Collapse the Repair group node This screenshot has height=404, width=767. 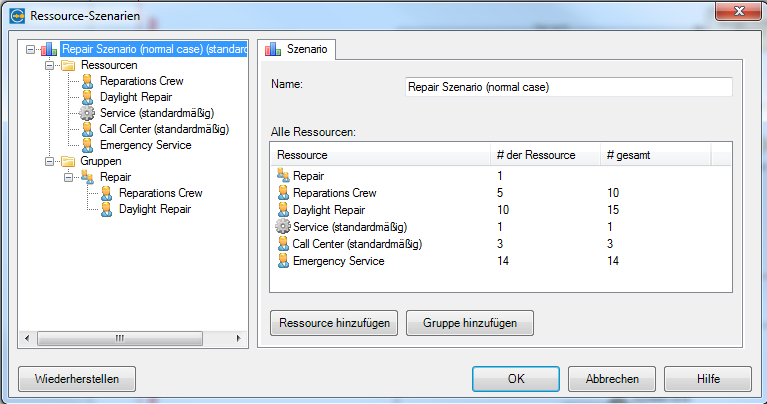pyautogui.click(x=68, y=177)
